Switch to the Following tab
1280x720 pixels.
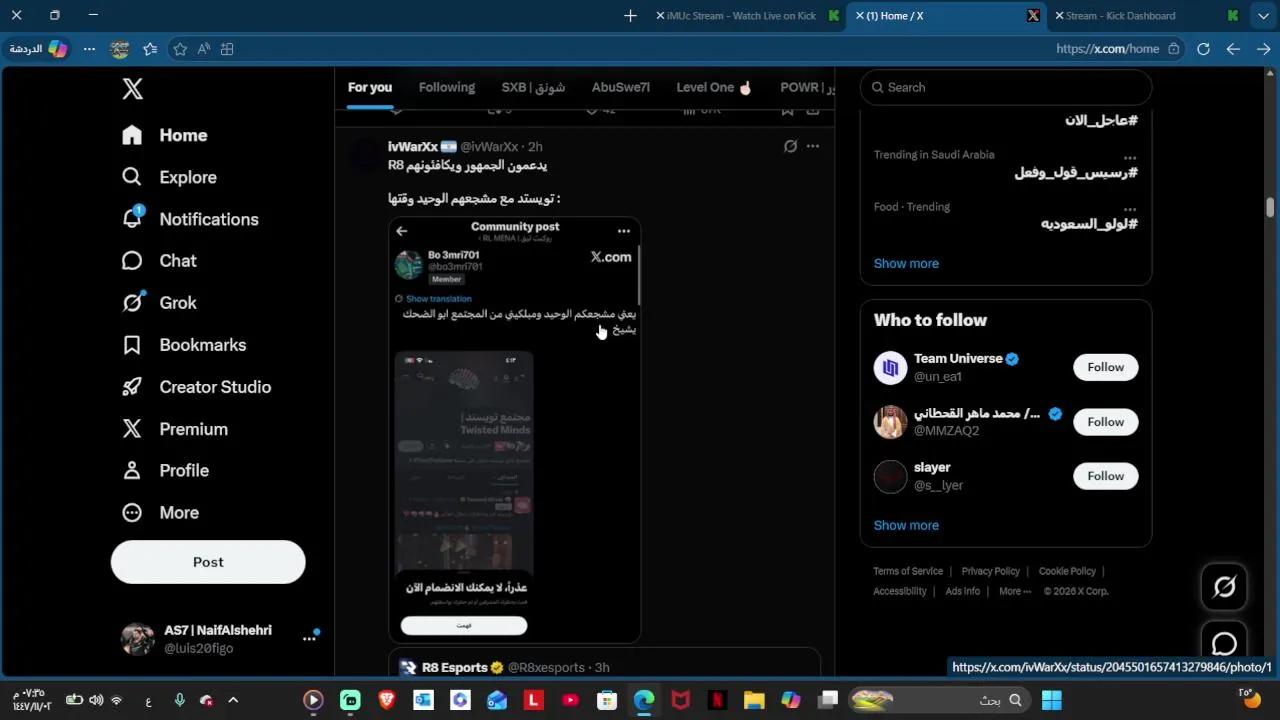click(x=447, y=87)
